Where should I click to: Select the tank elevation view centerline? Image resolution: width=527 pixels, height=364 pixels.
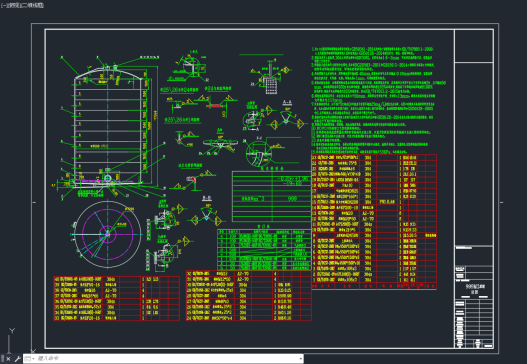[x=108, y=126]
